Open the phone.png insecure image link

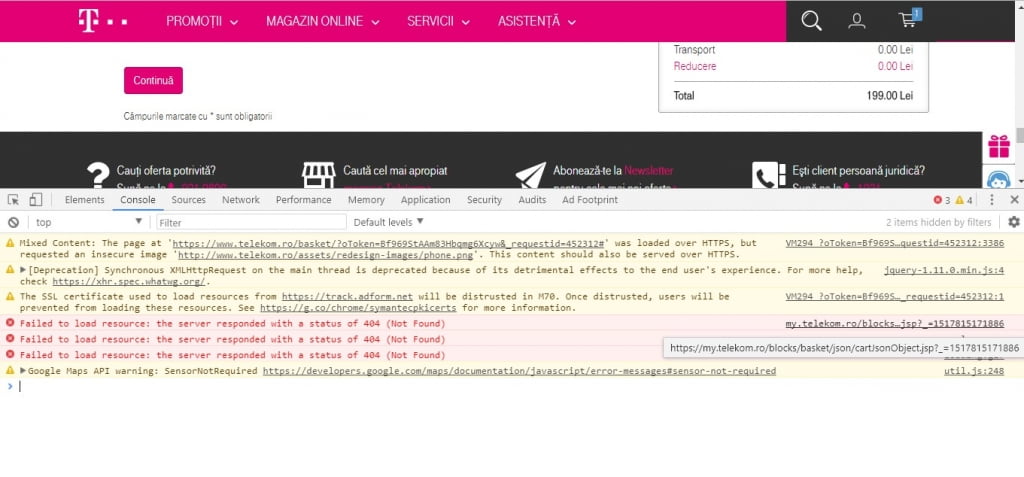click(327, 254)
